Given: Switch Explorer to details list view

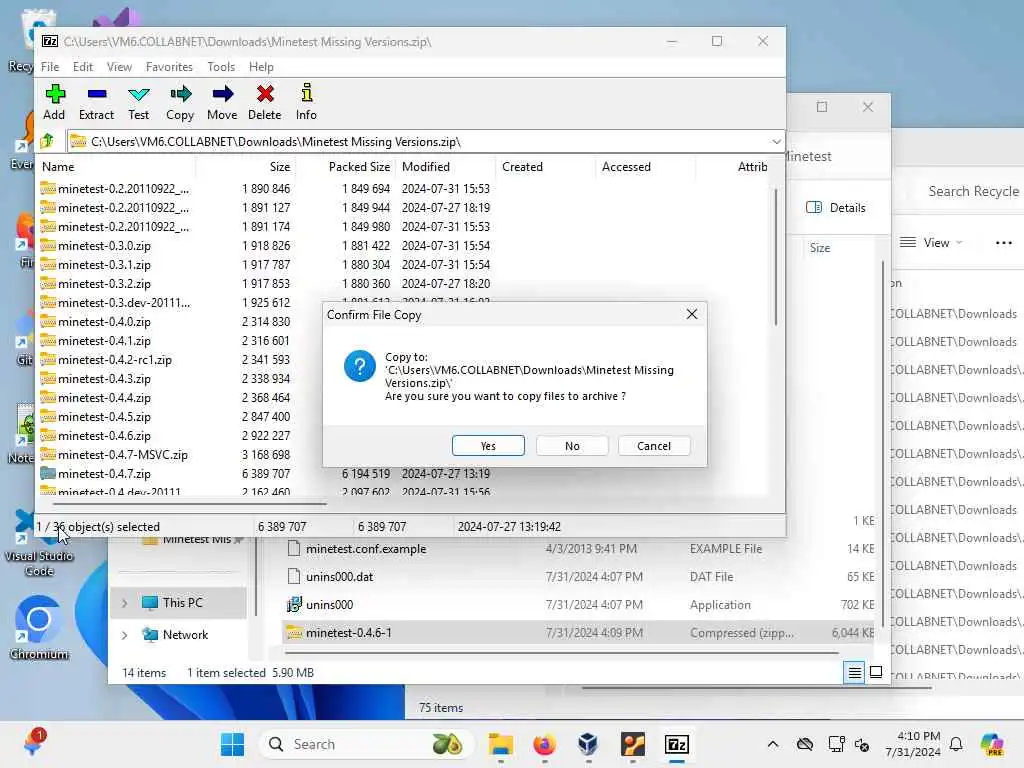Looking at the screenshot, I should (854, 672).
